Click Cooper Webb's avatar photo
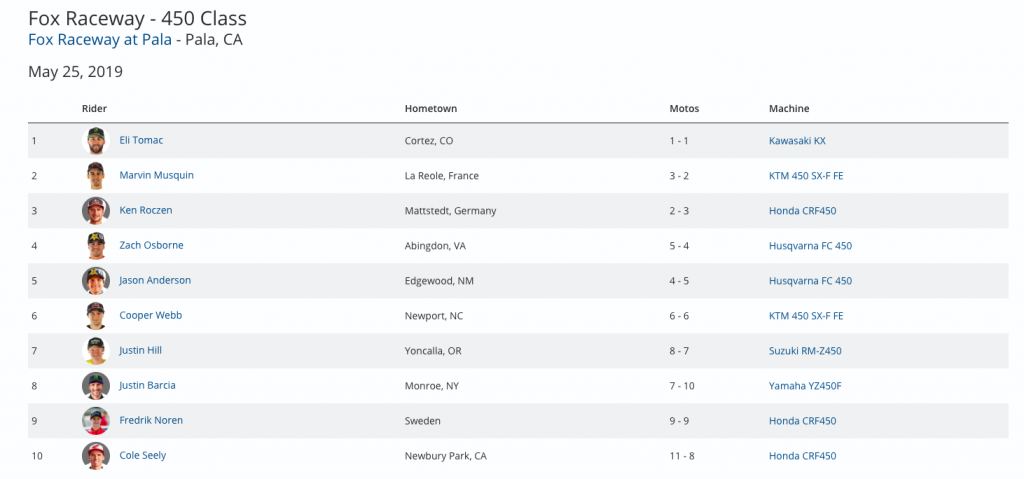The height and width of the screenshot is (479, 1024). (96, 316)
